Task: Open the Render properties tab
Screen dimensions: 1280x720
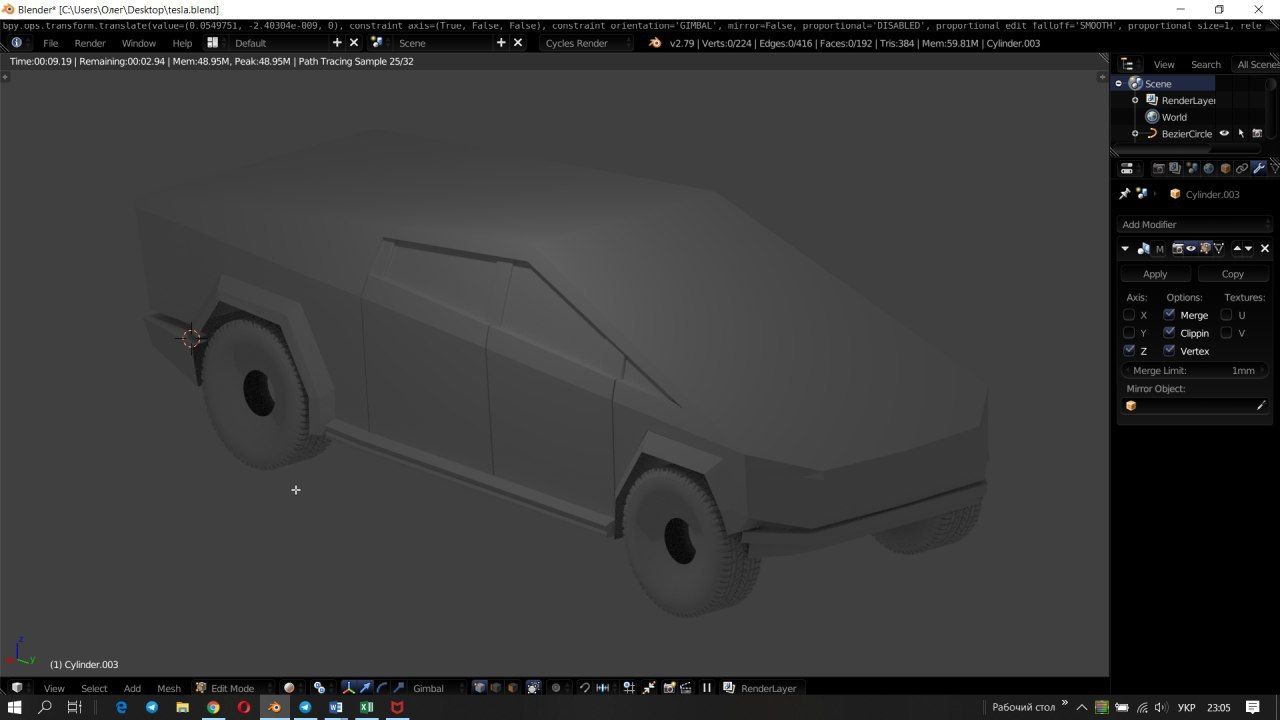Action: coord(1159,168)
